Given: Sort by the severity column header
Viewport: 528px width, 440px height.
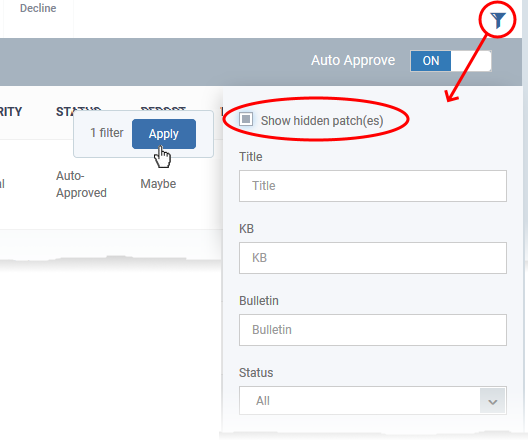Looking at the screenshot, I should pyautogui.click(x=11, y=111).
